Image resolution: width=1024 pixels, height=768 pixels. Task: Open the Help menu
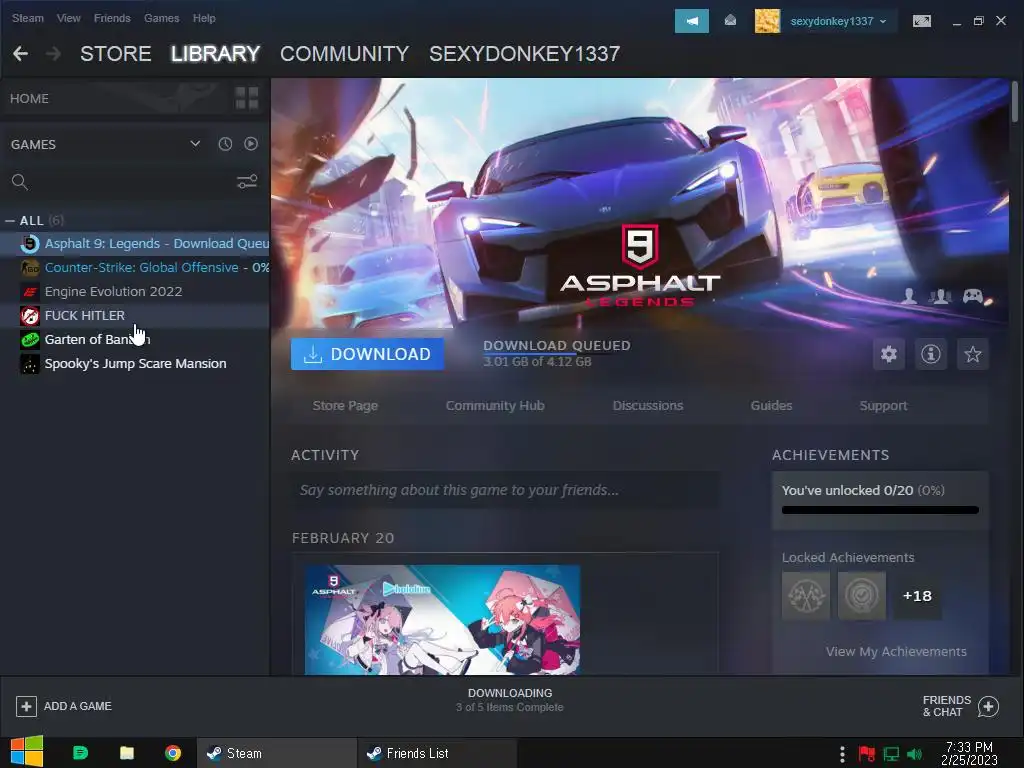coord(204,18)
